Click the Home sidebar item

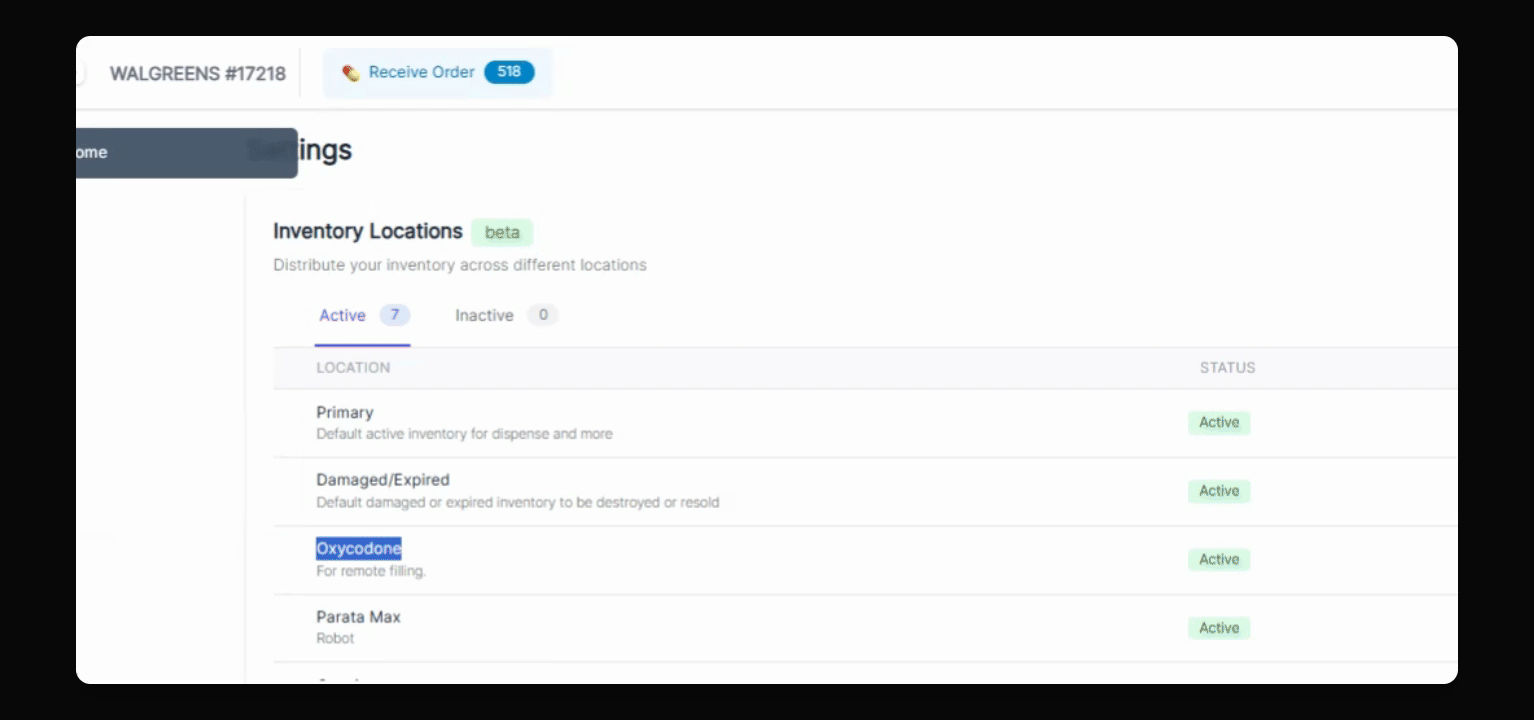pyautogui.click(x=187, y=153)
